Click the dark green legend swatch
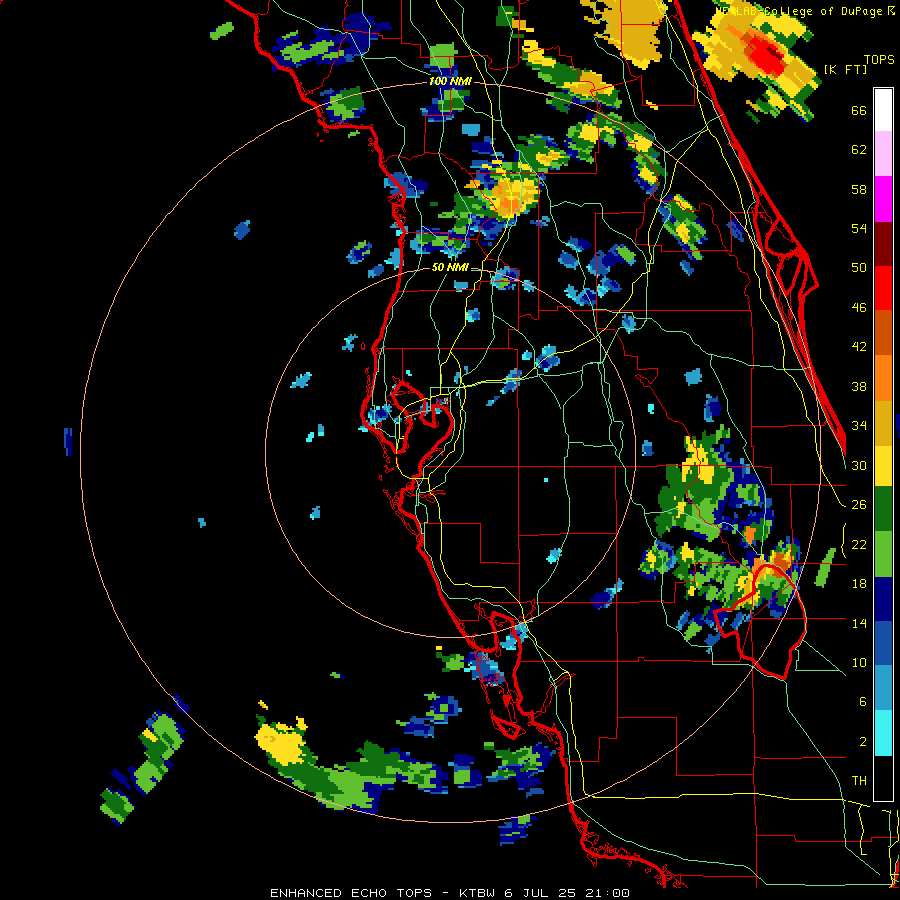Image resolution: width=900 pixels, height=900 pixels. pyautogui.click(x=883, y=509)
